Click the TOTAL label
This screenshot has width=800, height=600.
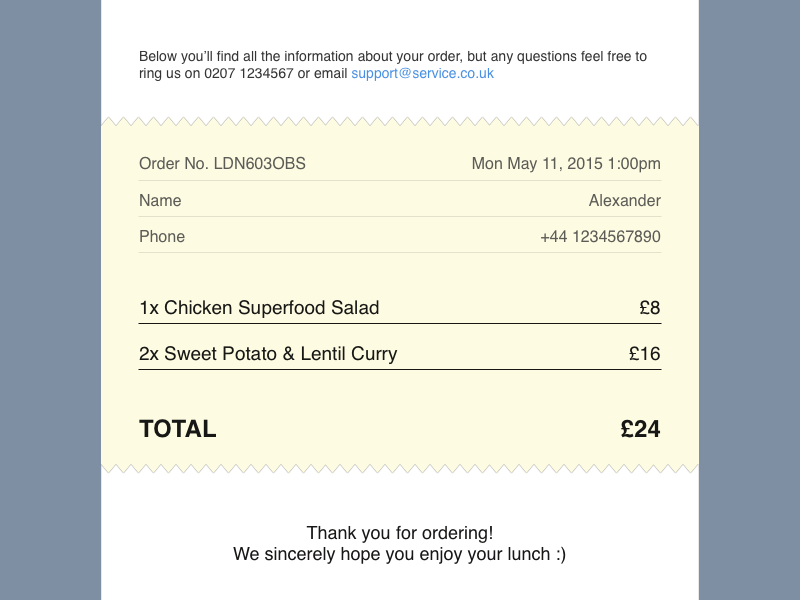(x=178, y=429)
